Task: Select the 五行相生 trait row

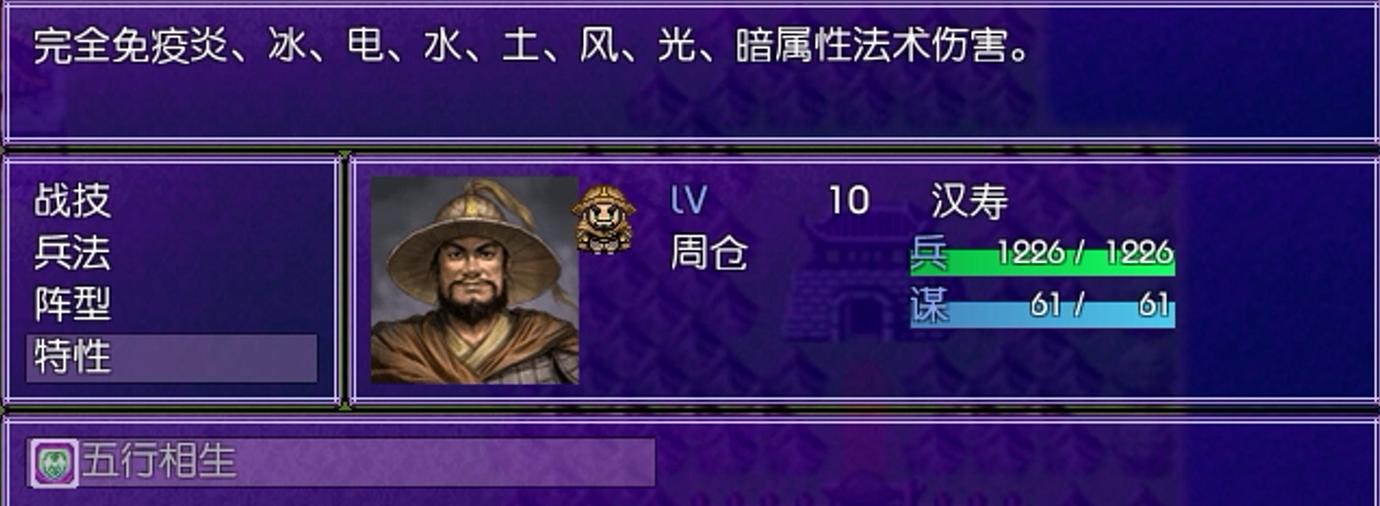Action: click(342, 463)
